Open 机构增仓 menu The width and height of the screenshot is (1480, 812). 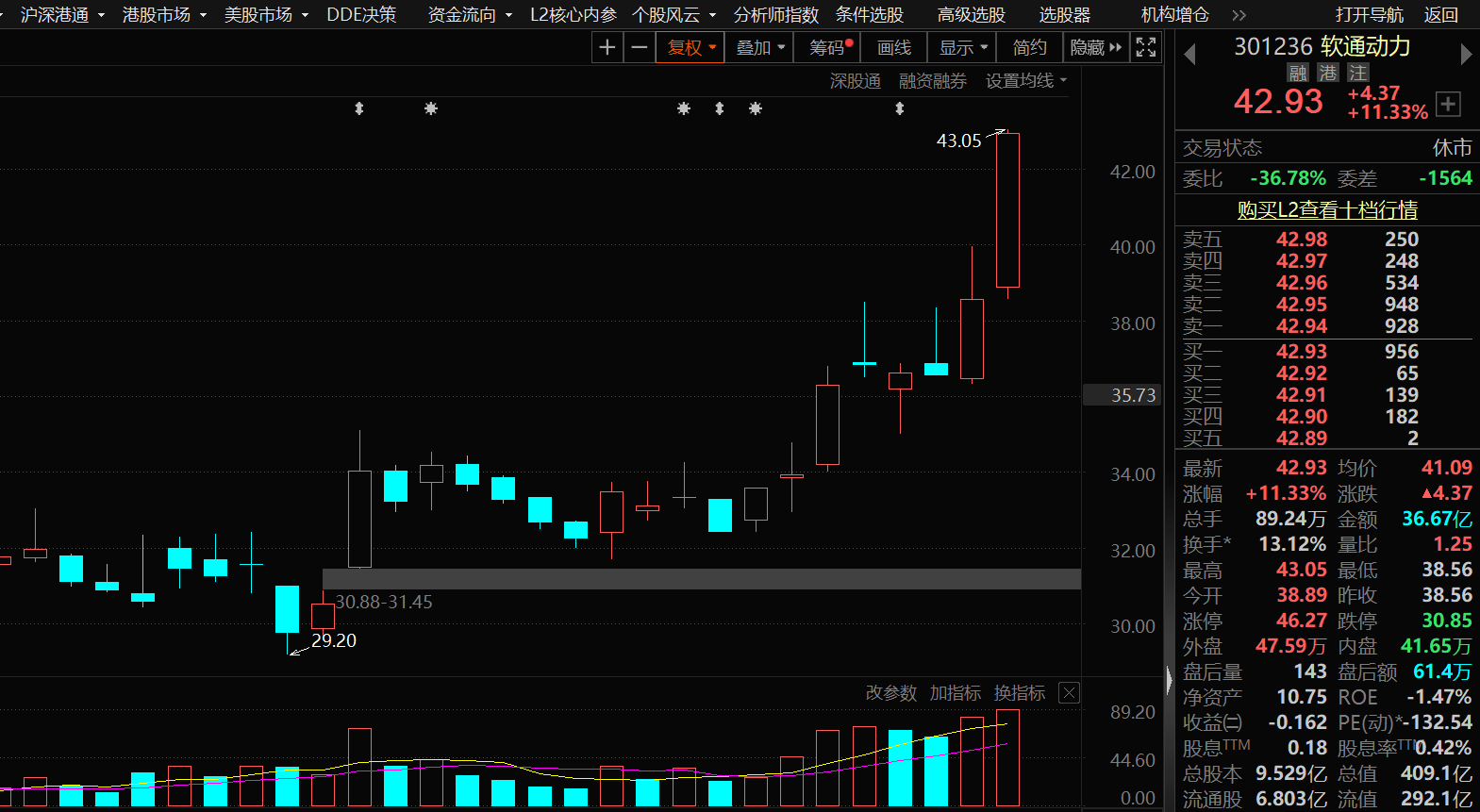pos(1174,15)
